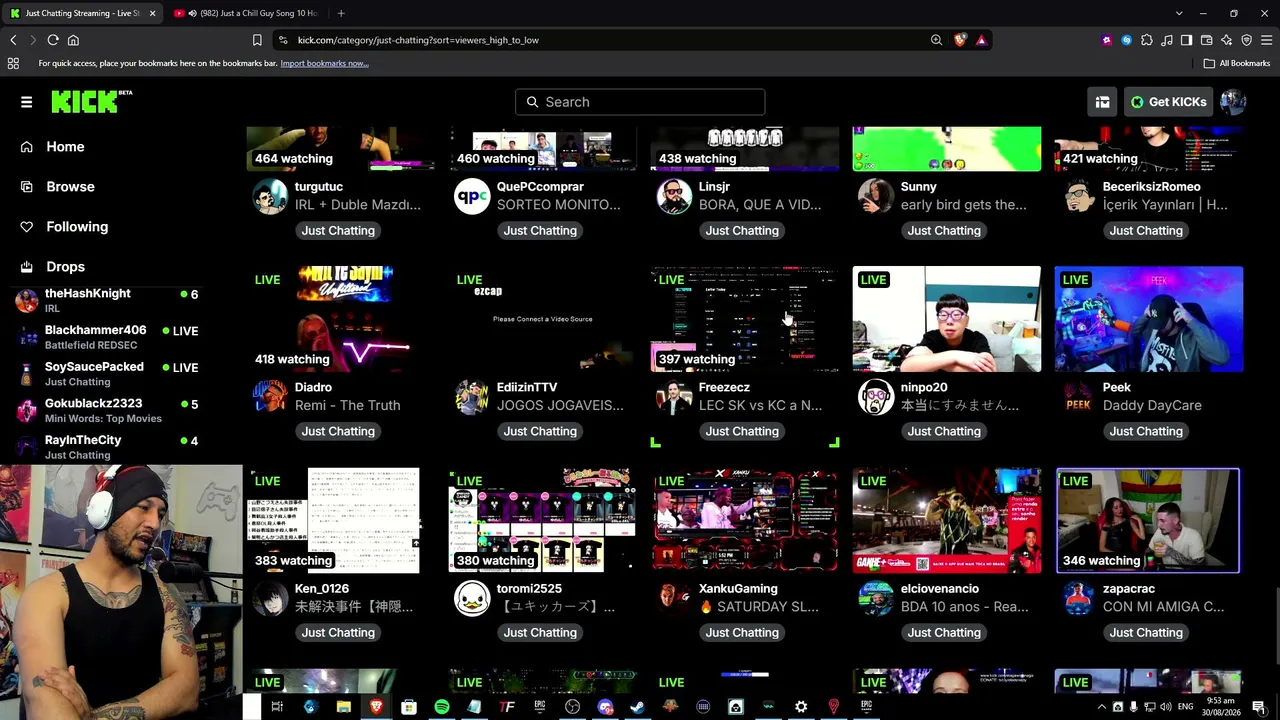1280x720 pixels.
Task: Show hidden system tray icons
Action: [x=1101, y=707]
